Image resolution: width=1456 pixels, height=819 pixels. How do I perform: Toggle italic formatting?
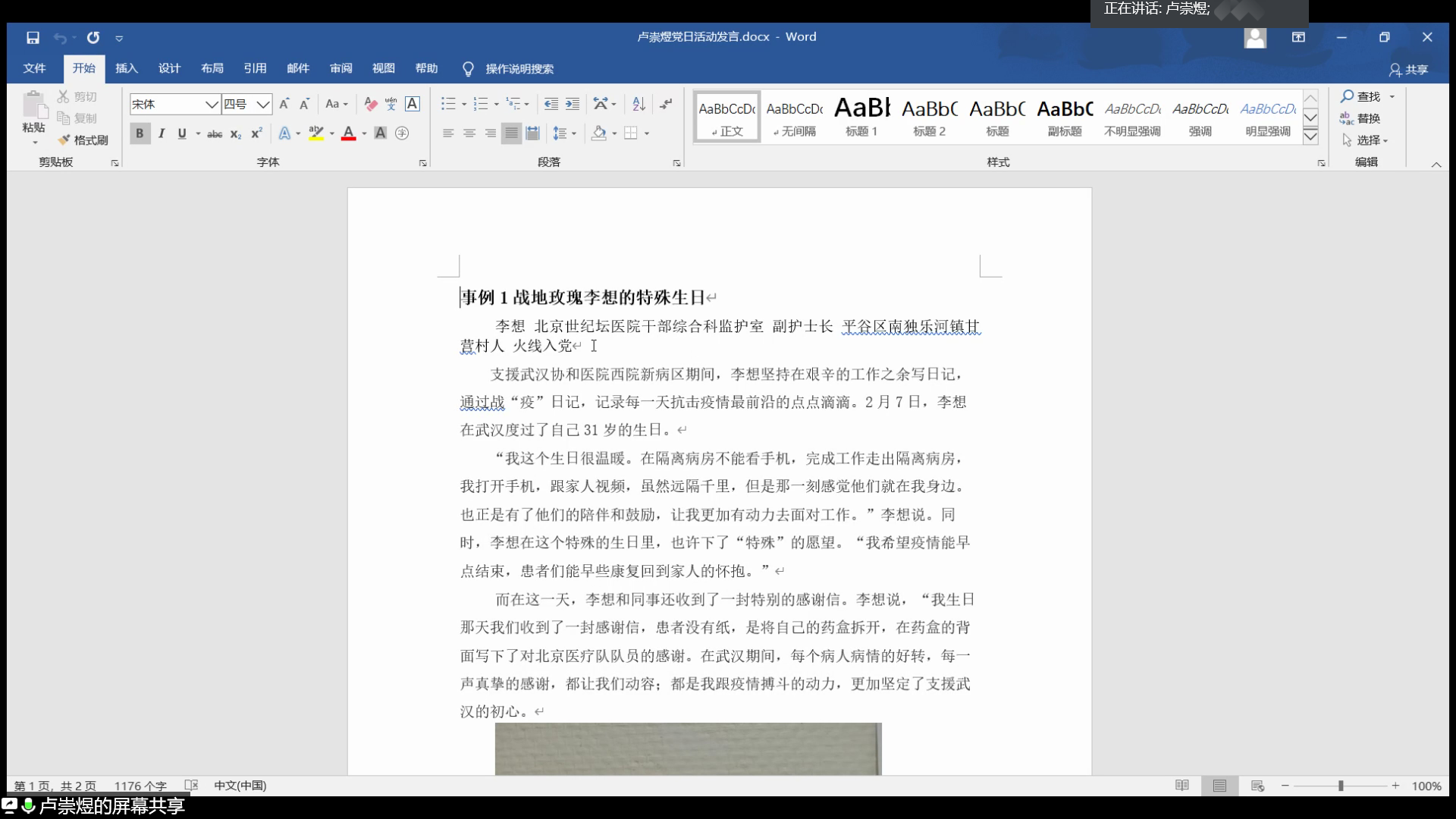coord(161,133)
